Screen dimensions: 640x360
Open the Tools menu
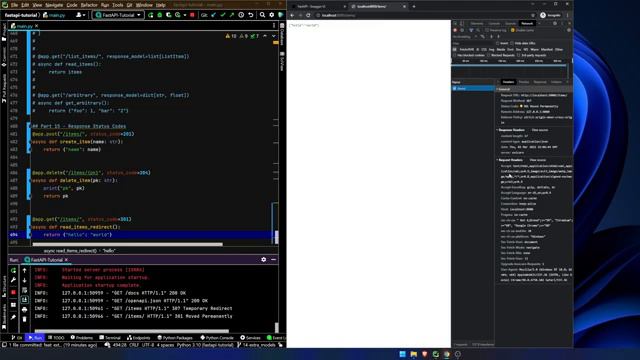118,5
